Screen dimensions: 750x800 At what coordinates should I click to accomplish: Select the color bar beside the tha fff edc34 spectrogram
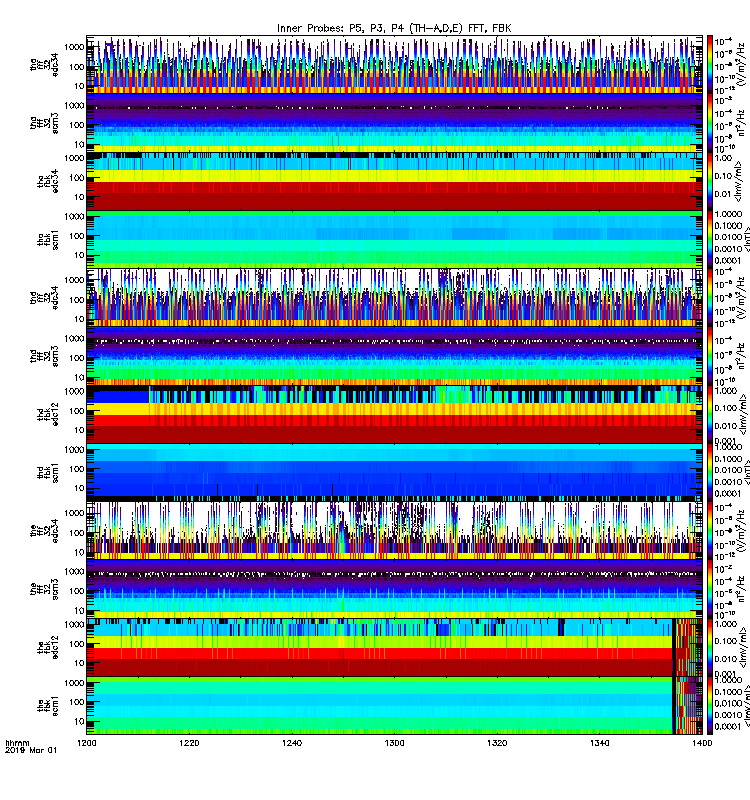pyautogui.click(x=710, y=64)
